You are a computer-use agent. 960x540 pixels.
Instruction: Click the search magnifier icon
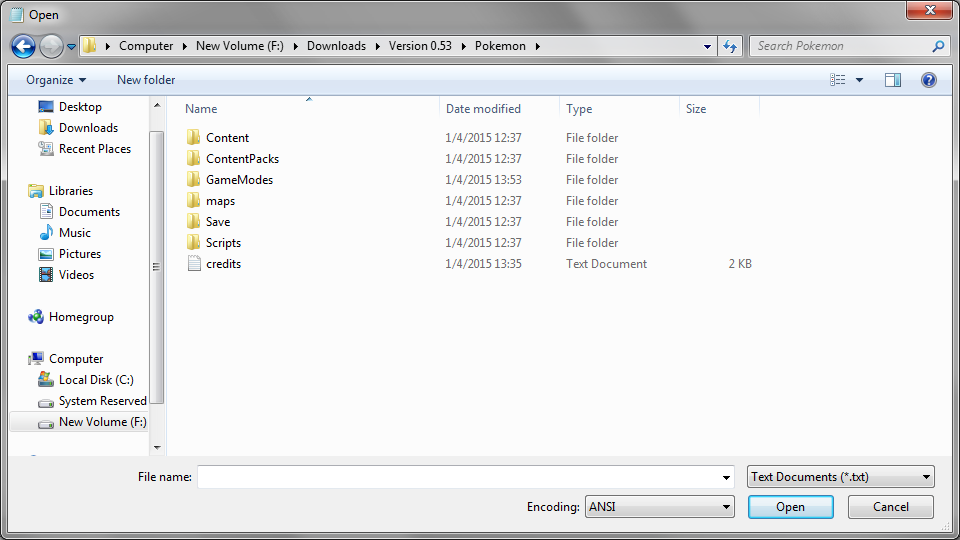pos(938,46)
